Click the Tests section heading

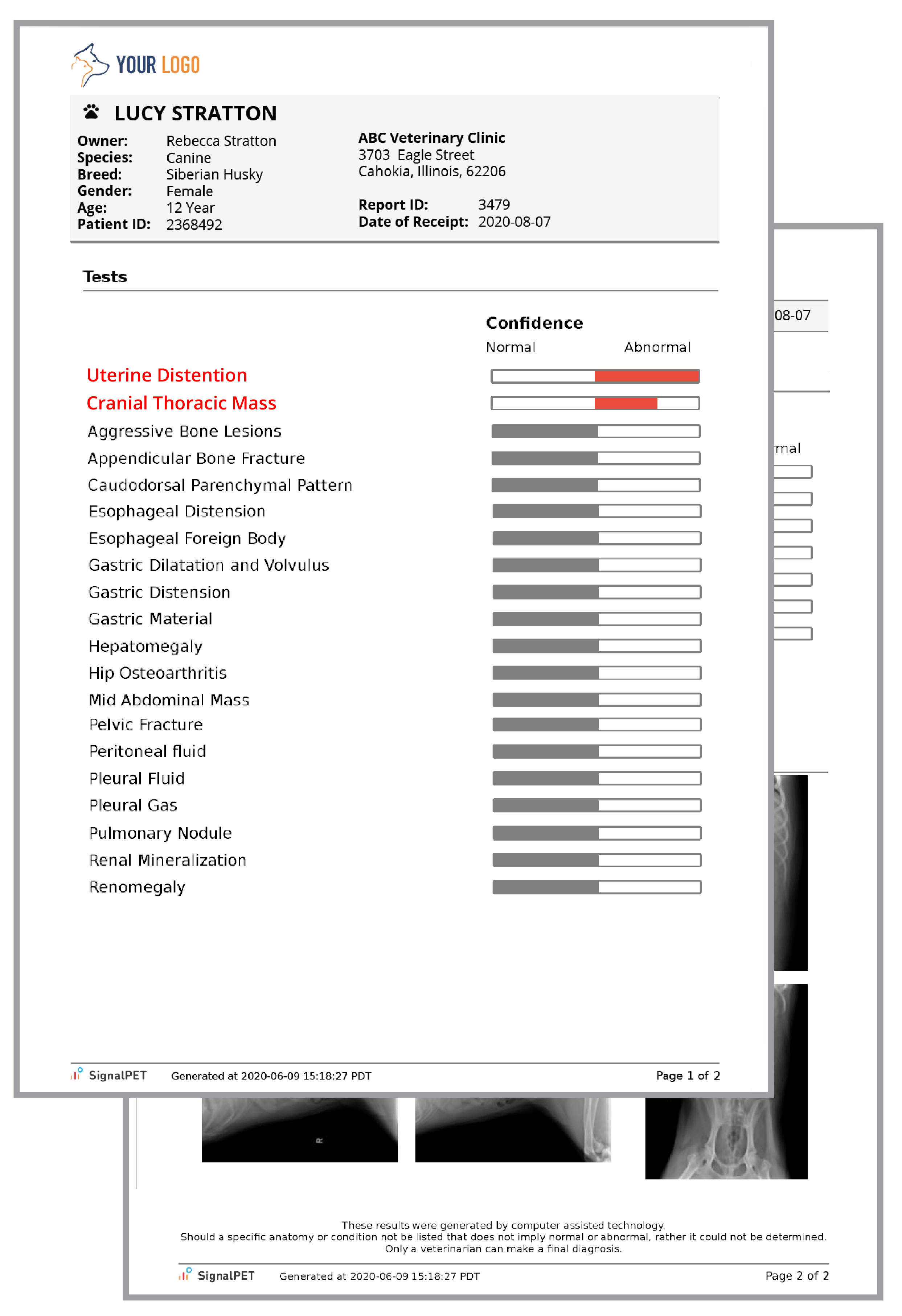point(105,276)
